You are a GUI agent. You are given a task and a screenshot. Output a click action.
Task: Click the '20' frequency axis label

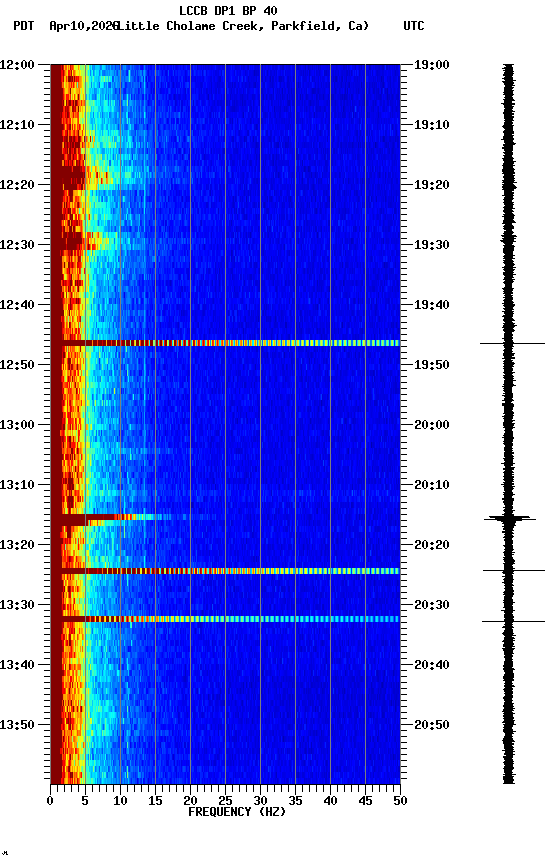190,801
